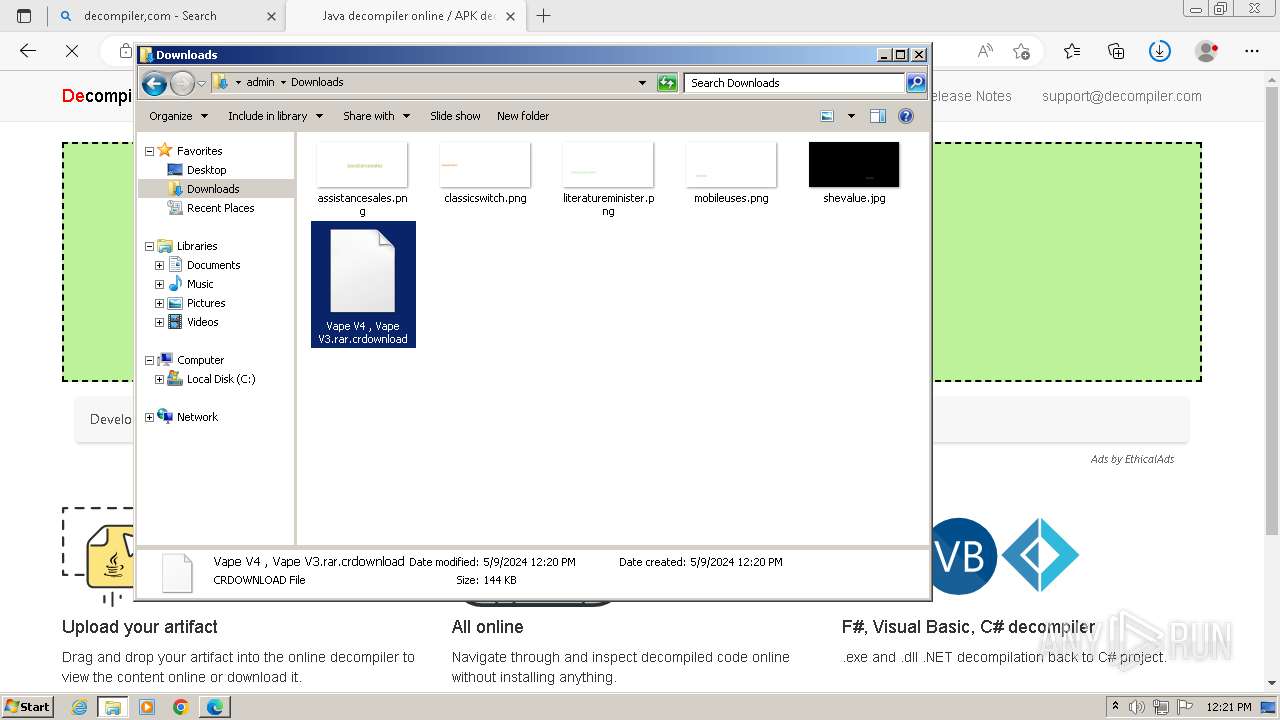The height and width of the screenshot is (720, 1280).
Task: Open the address bar history dropdown arrow
Action: click(x=642, y=83)
